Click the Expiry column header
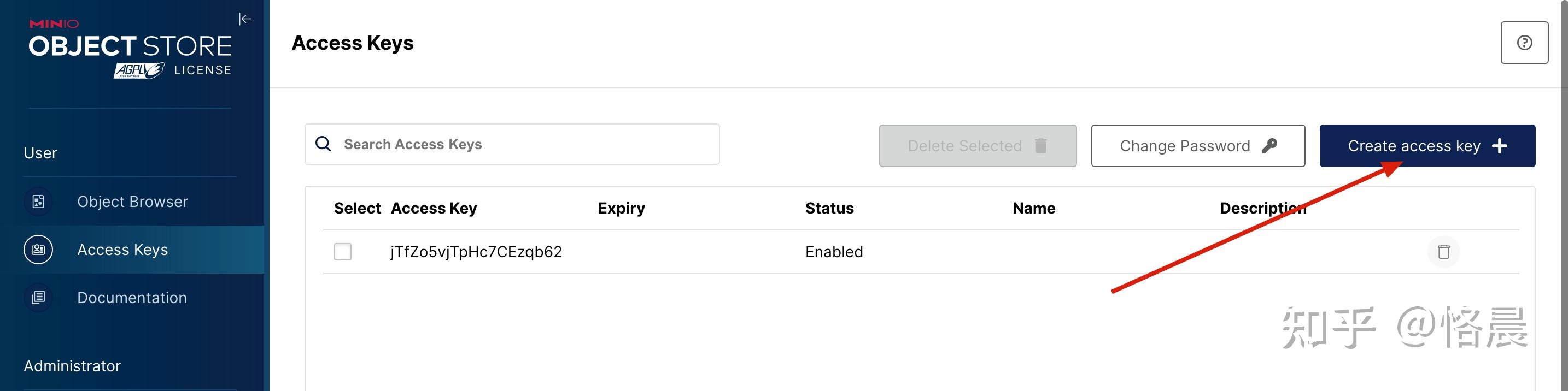 [621, 208]
